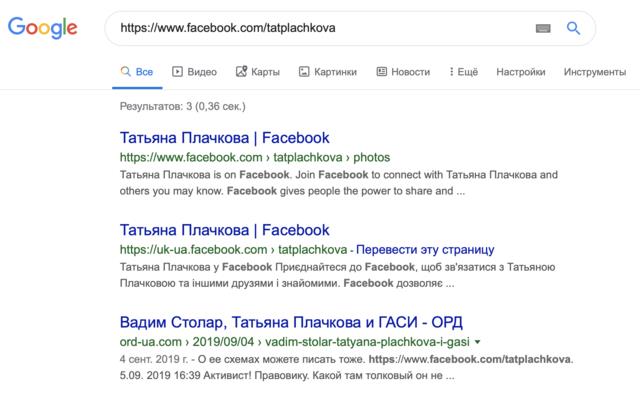This screenshot has height=409, width=640.
Task: Switch to the Карты tab
Action: (265, 72)
